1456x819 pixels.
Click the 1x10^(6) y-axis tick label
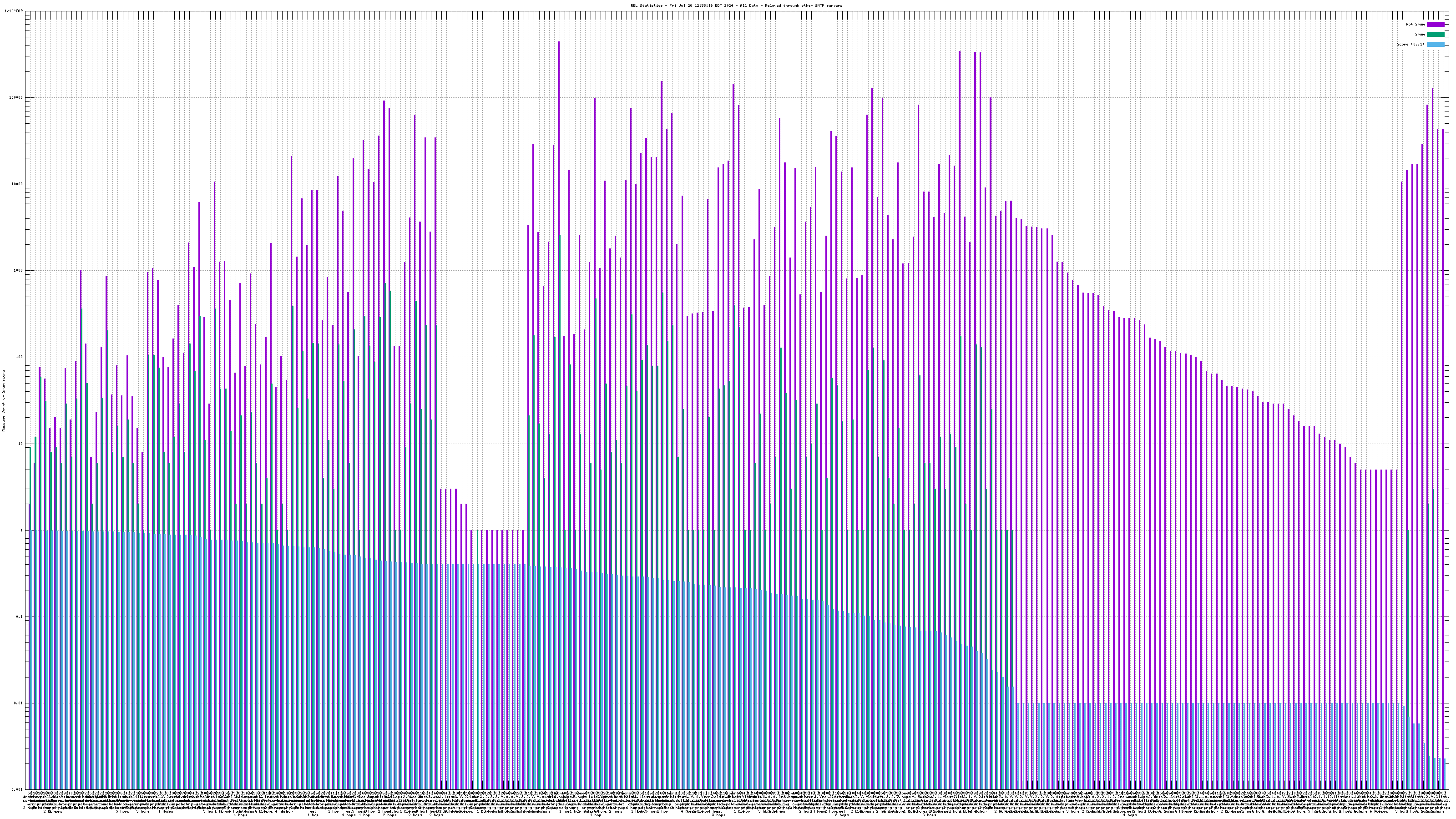pyautogui.click(x=14, y=11)
